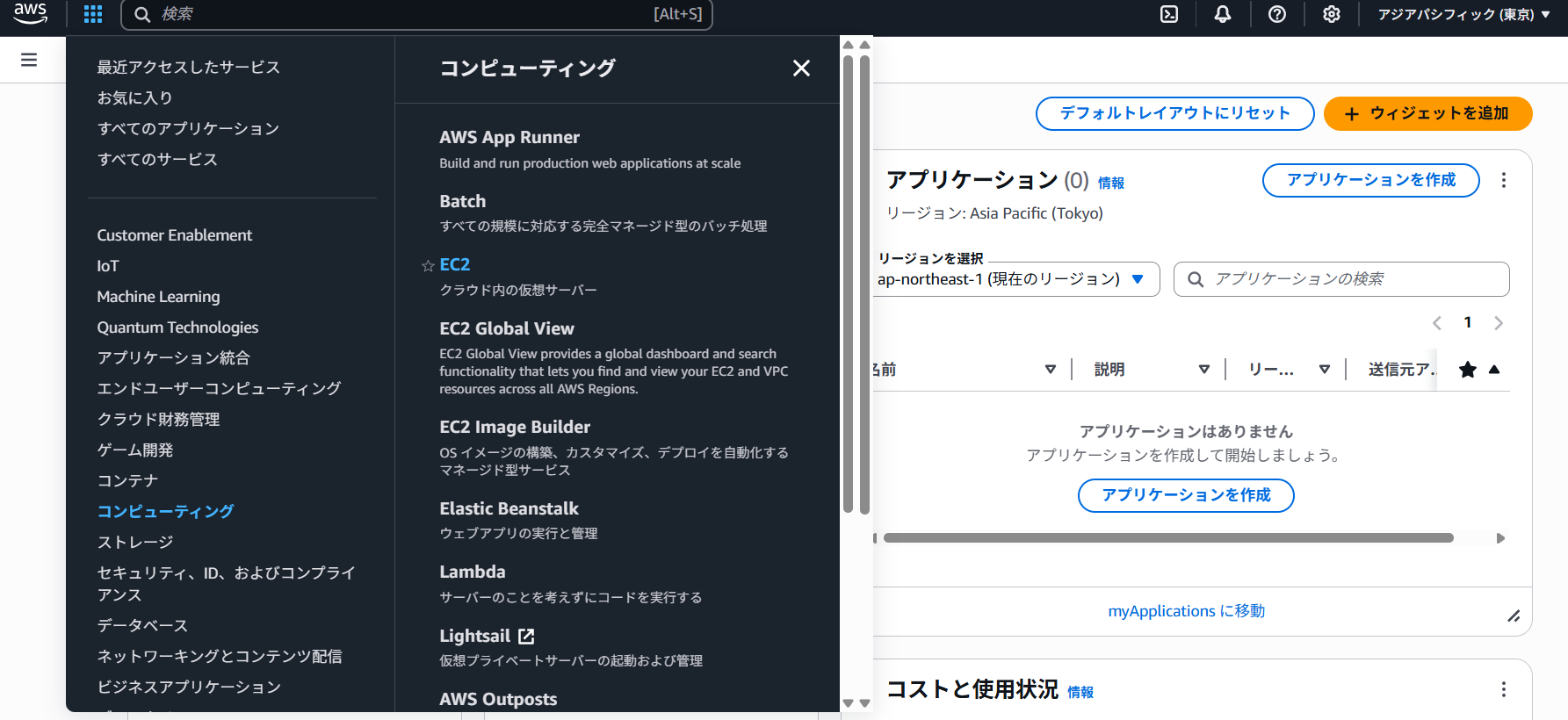Open EC2 Global View service
Image resolution: width=1568 pixels, height=720 pixels.
coord(507,328)
